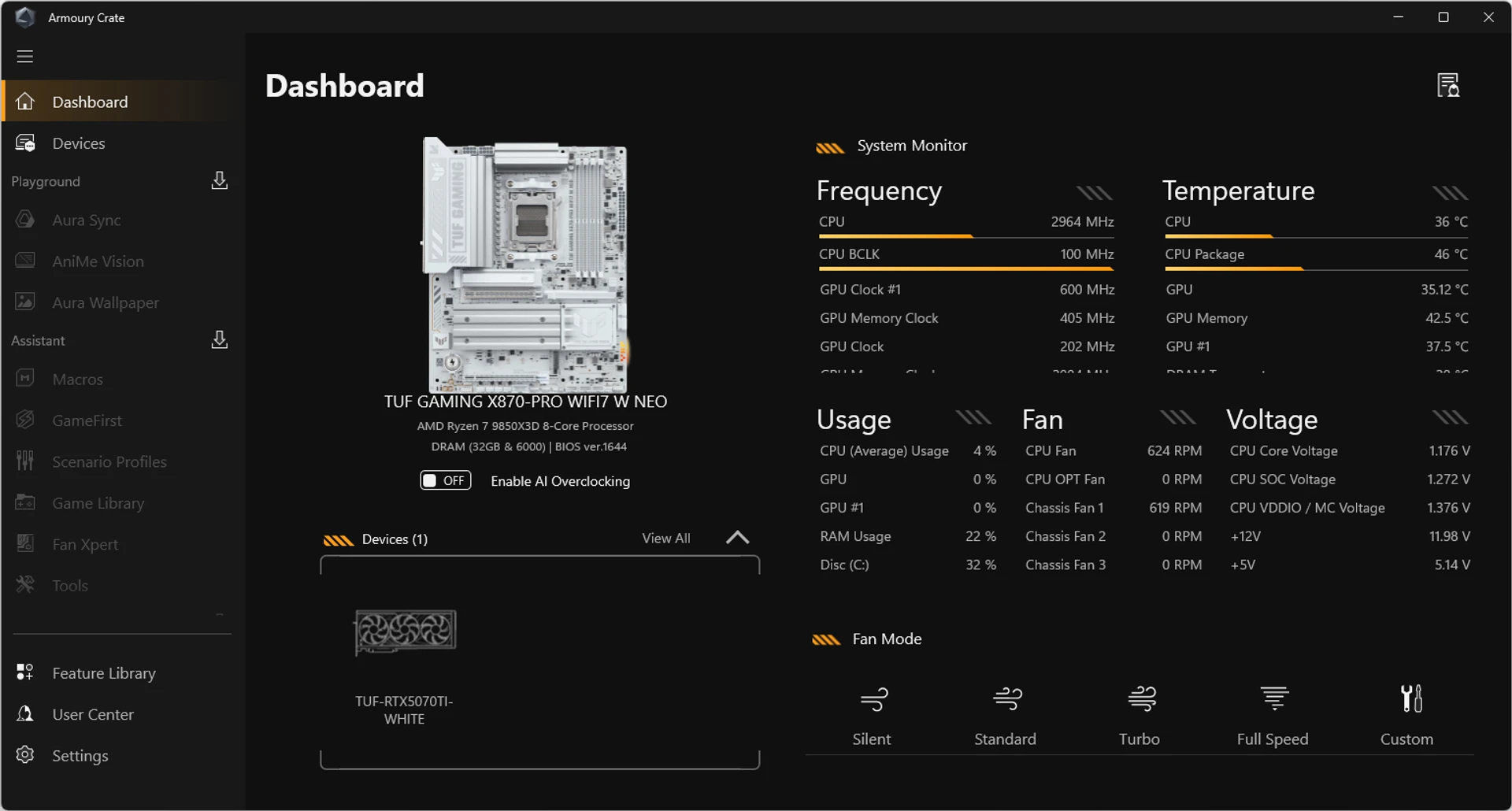Viewport: 1512px width, 811px height.
Task: Click the Fan Xpert icon
Action: [x=25, y=543]
